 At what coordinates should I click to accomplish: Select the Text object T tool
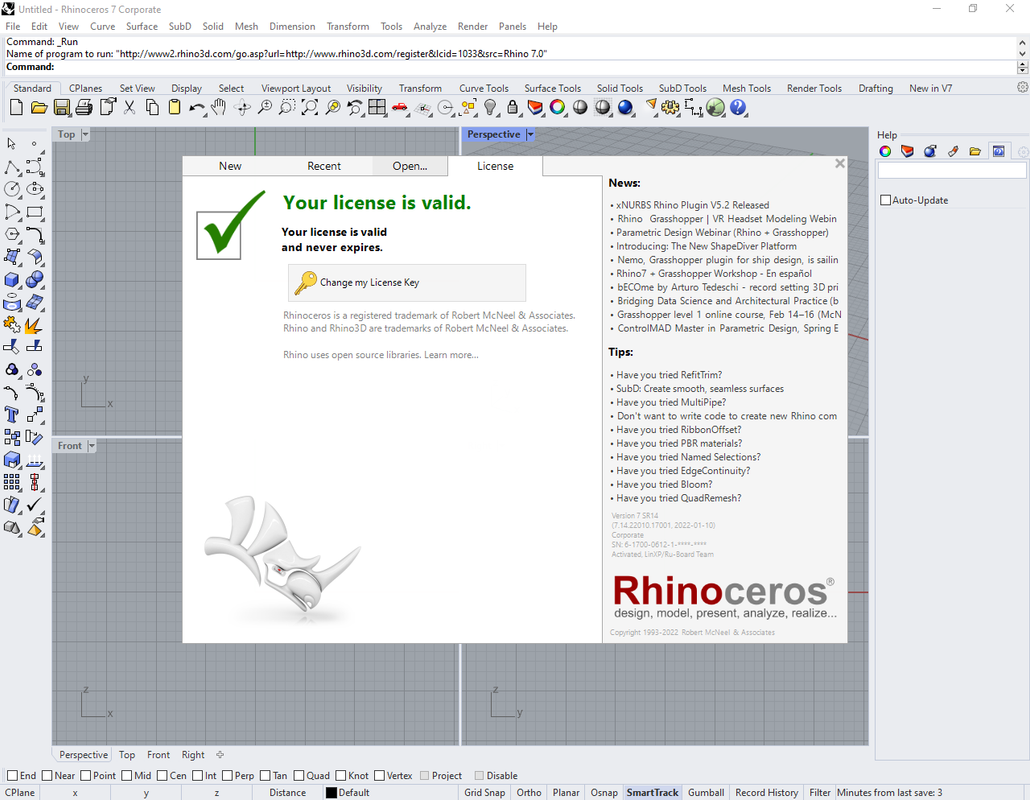12,414
